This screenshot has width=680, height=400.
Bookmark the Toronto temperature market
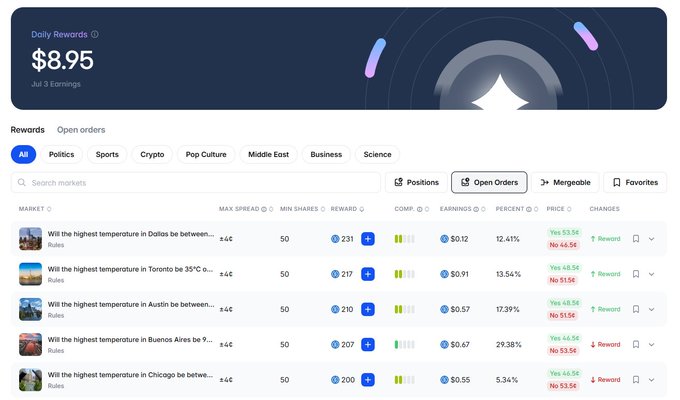(x=636, y=274)
